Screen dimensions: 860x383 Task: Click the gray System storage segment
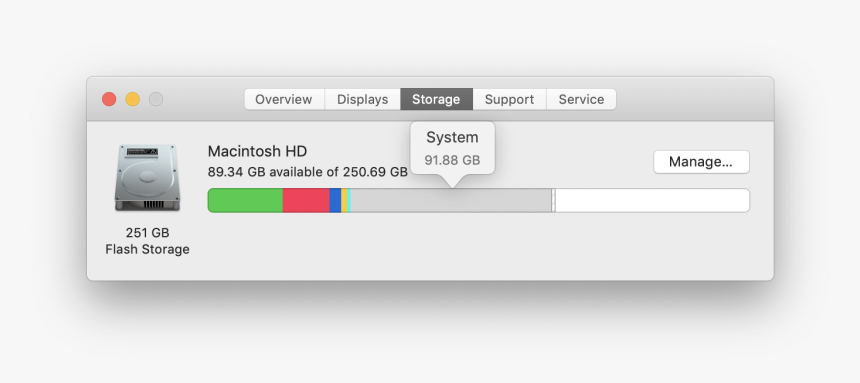pos(451,200)
